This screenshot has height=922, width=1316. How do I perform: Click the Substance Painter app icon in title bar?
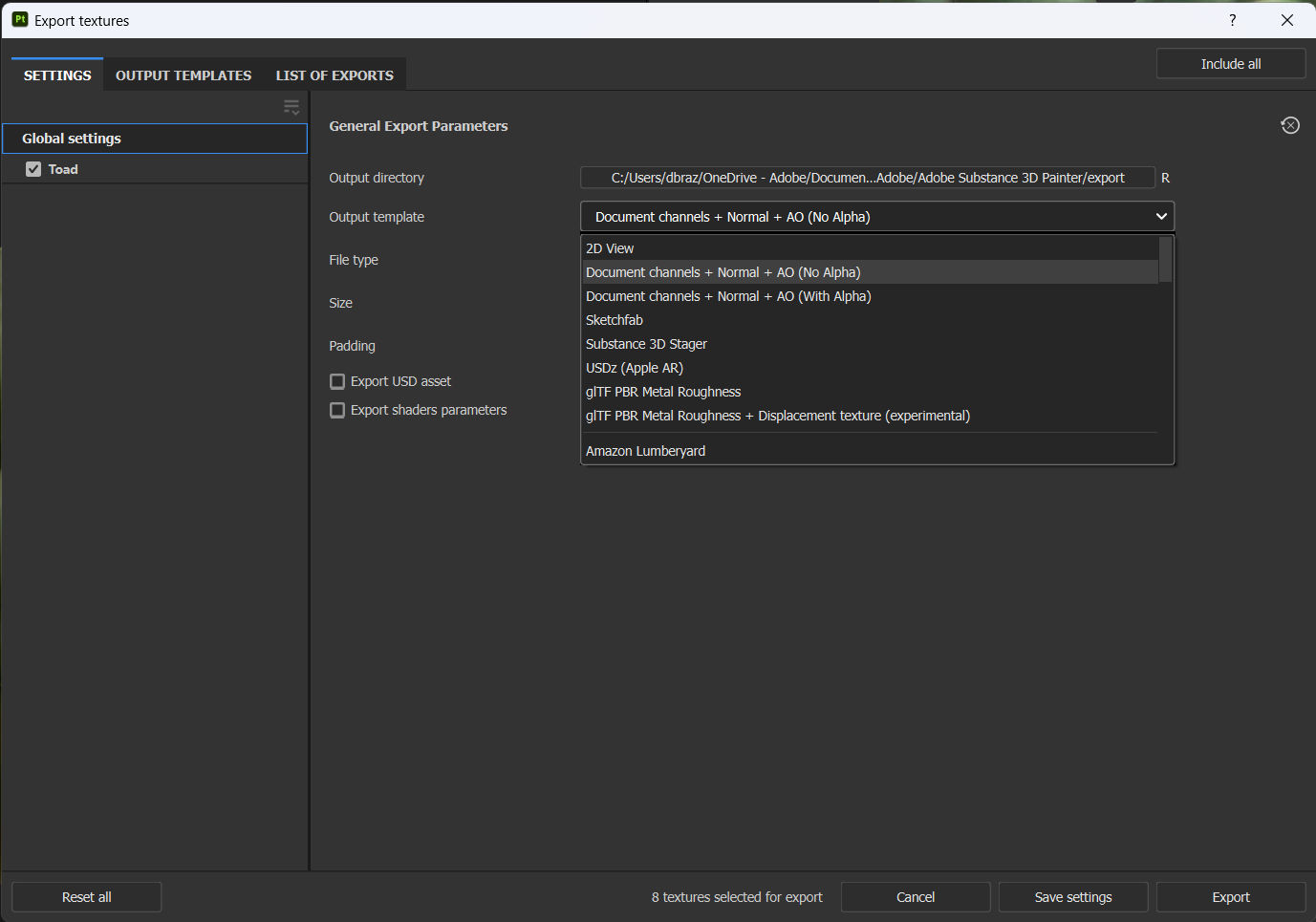click(x=20, y=19)
